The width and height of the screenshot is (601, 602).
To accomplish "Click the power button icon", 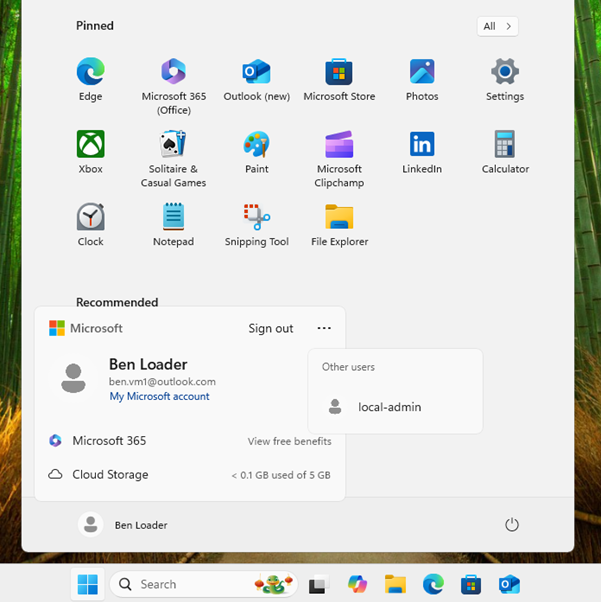I will [x=512, y=524].
